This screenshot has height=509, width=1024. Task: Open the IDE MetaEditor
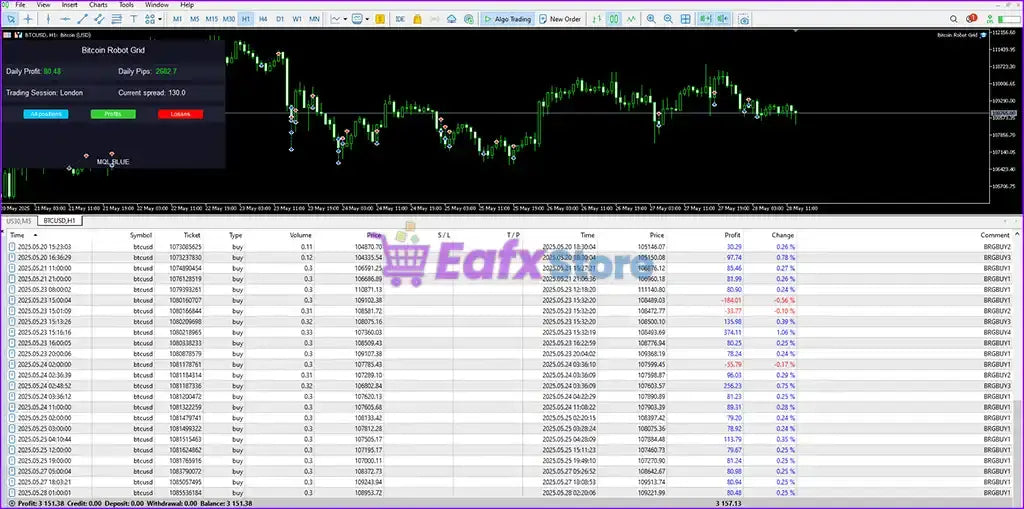coord(400,19)
